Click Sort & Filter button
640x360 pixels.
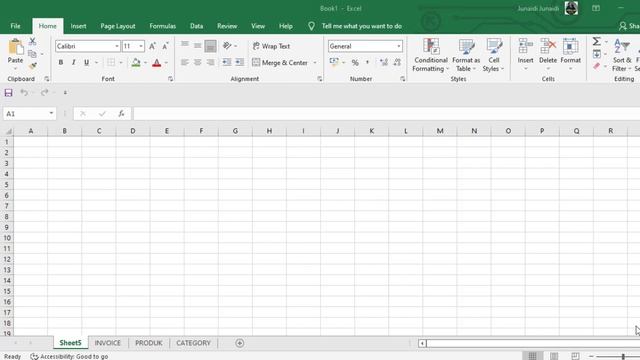pyautogui.click(x=622, y=55)
